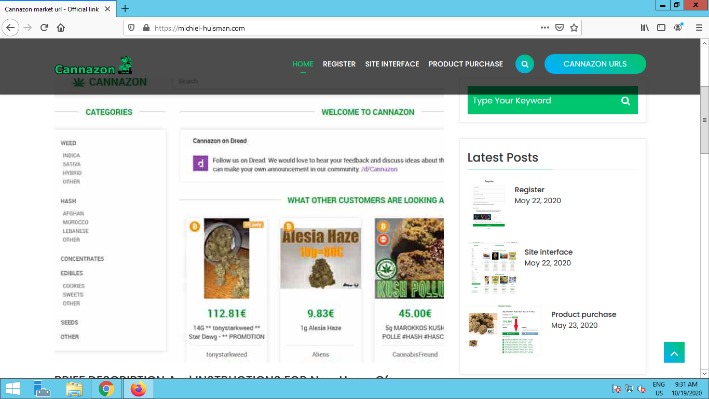The height and width of the screenshot is (399, 709).
Task: Click the CANNAZON URLS button
Action: pos(595,64)
